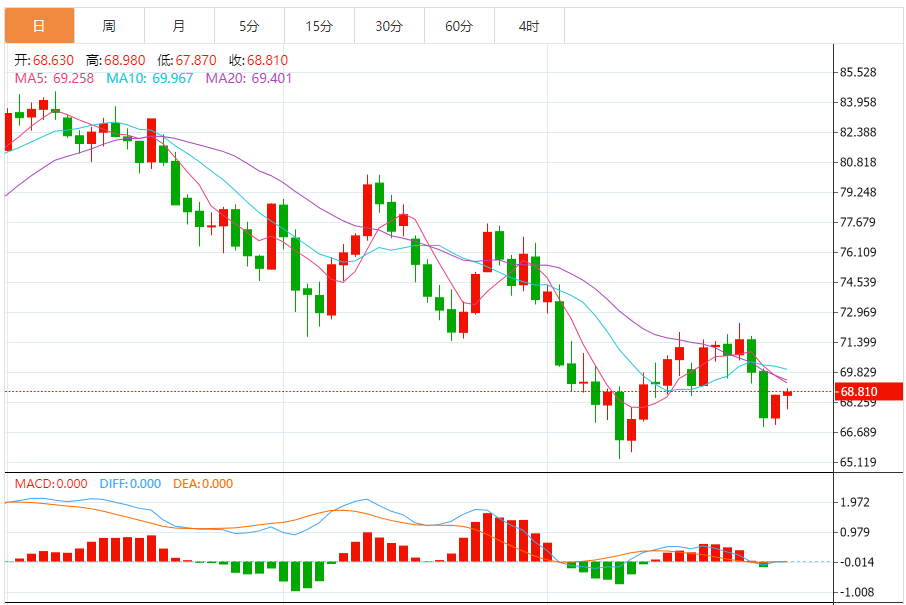Click the 71.399 price axis label

coord(858,342)
